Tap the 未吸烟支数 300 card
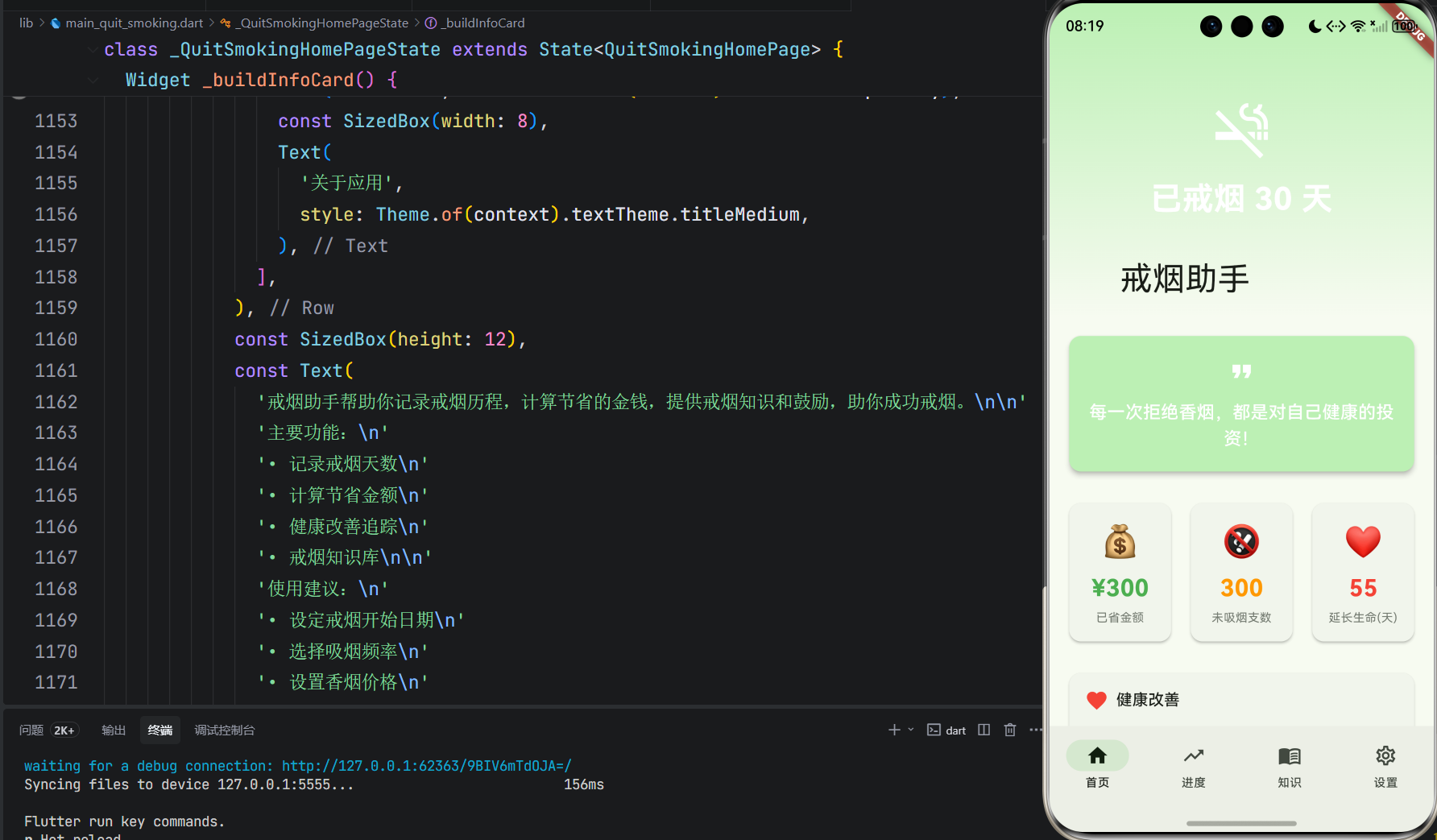 [x=1241, y=573]
